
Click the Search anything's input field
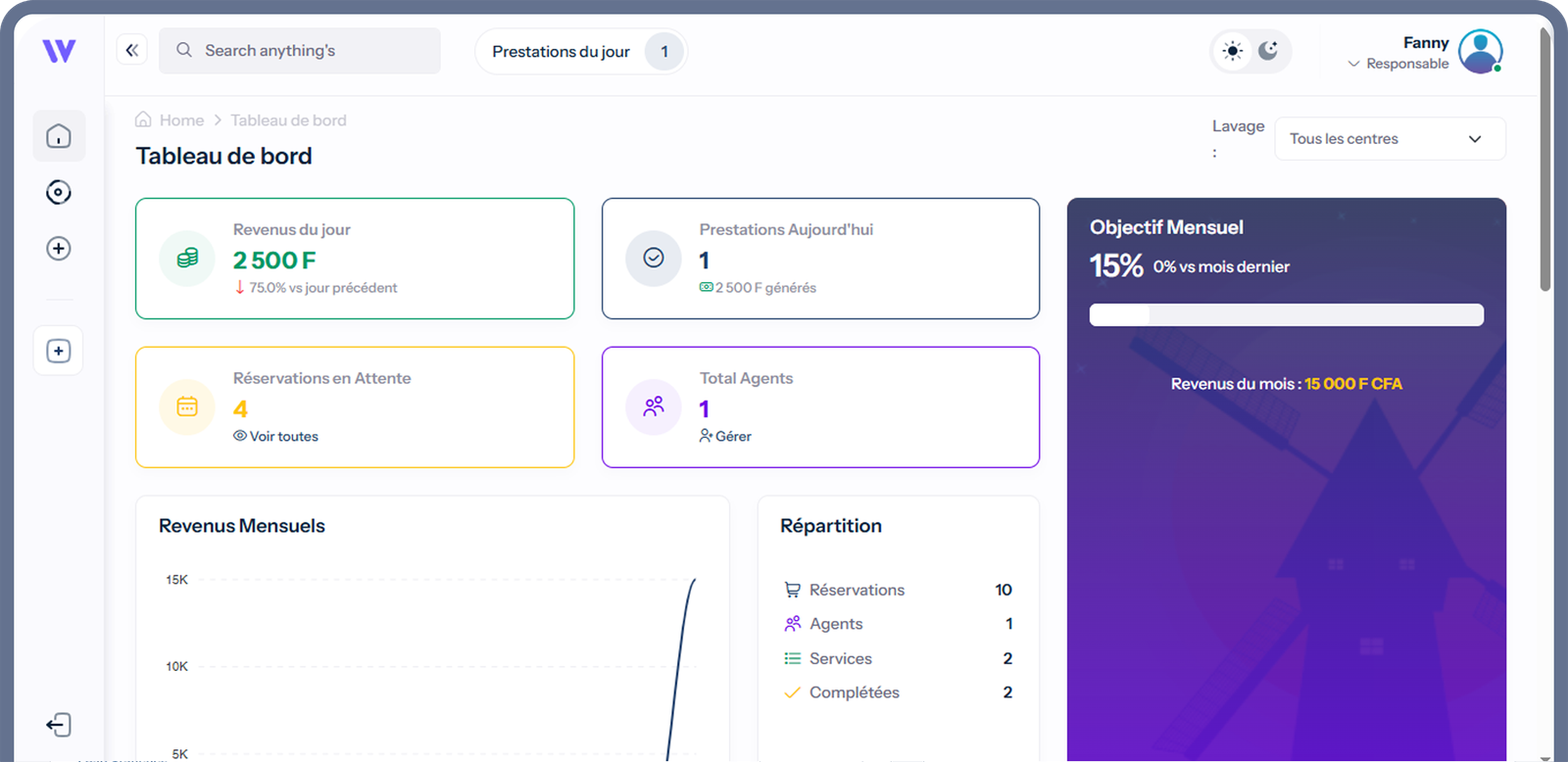(x=314, y=51)
